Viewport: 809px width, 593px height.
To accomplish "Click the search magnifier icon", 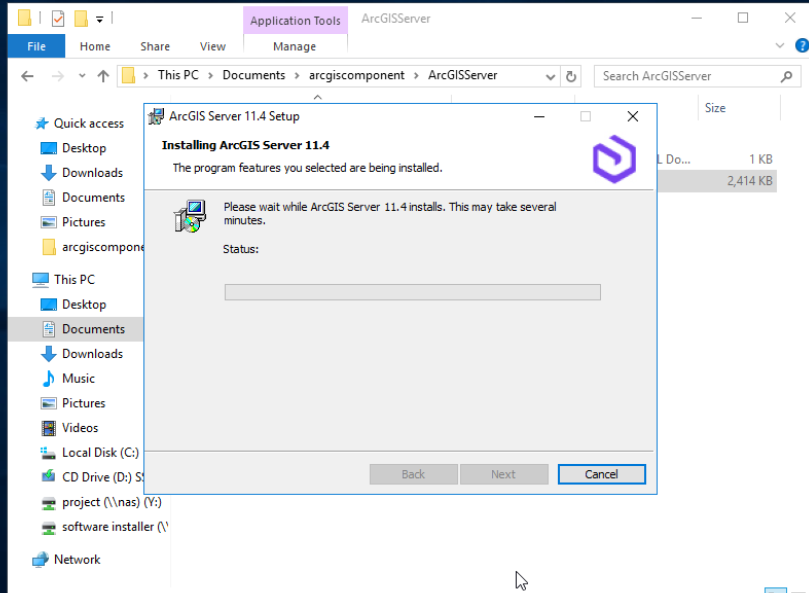I will [x=786, y=76].
